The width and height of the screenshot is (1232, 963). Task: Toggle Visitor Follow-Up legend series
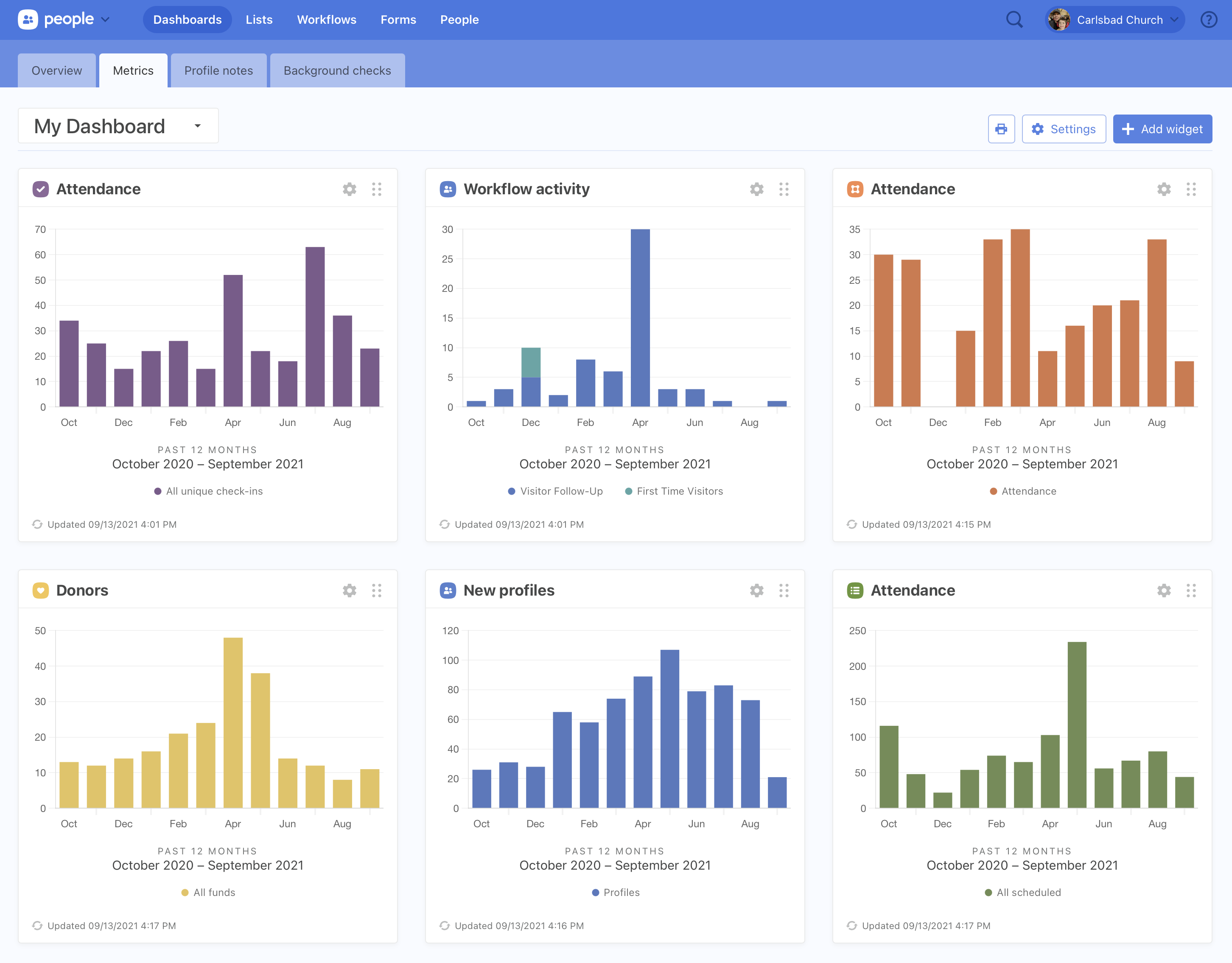pyautogui.click(x=556, y=491)
